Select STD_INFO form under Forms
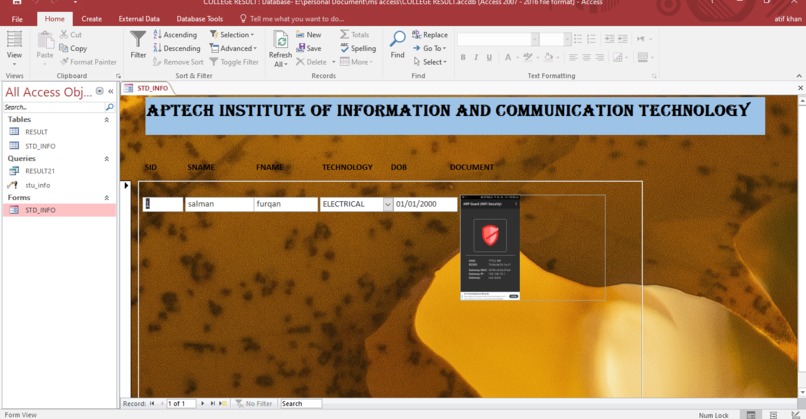The width and height of the screenshot is (806, 419). [x=60, y=210]
